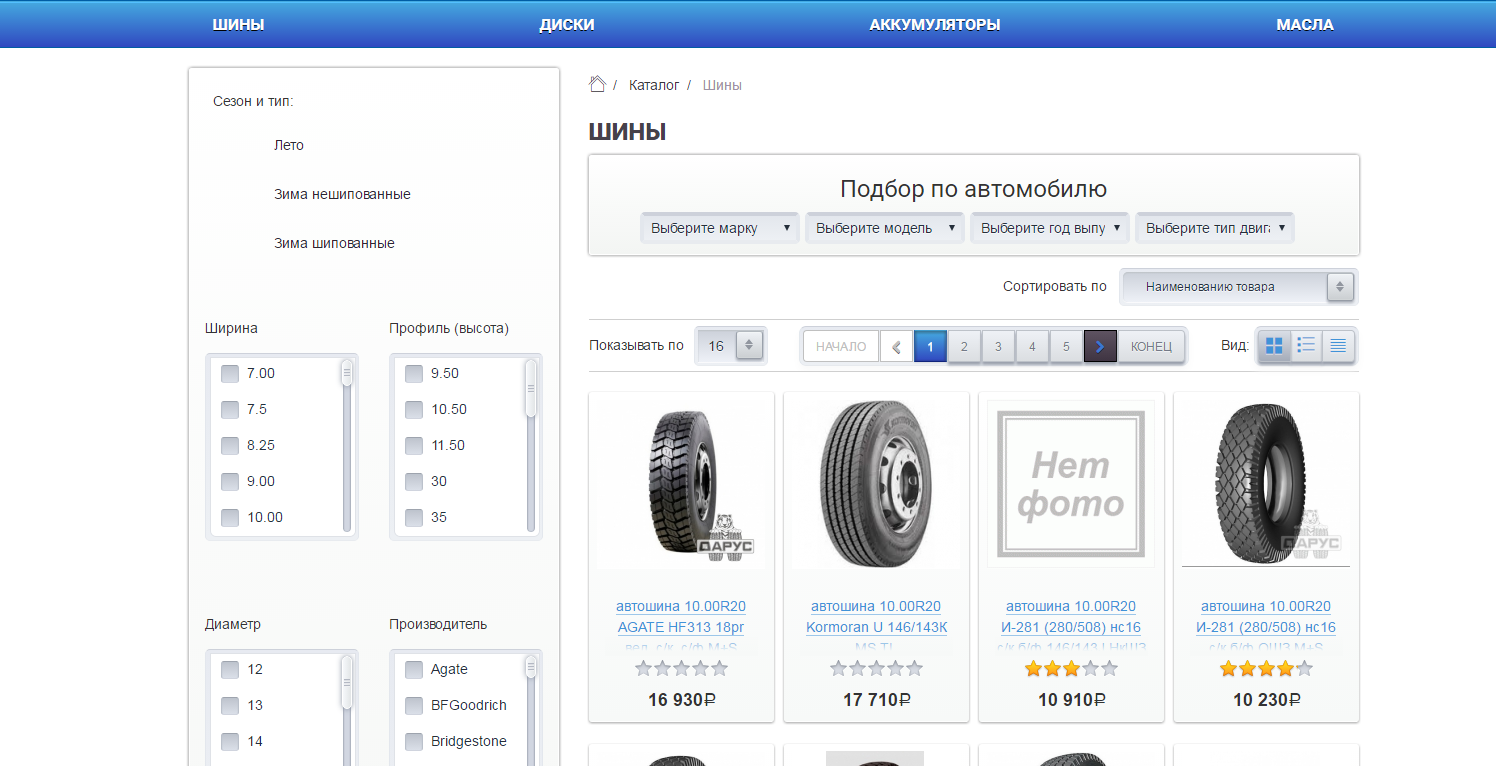
Task: Go to page 5
Action: 1066,347
